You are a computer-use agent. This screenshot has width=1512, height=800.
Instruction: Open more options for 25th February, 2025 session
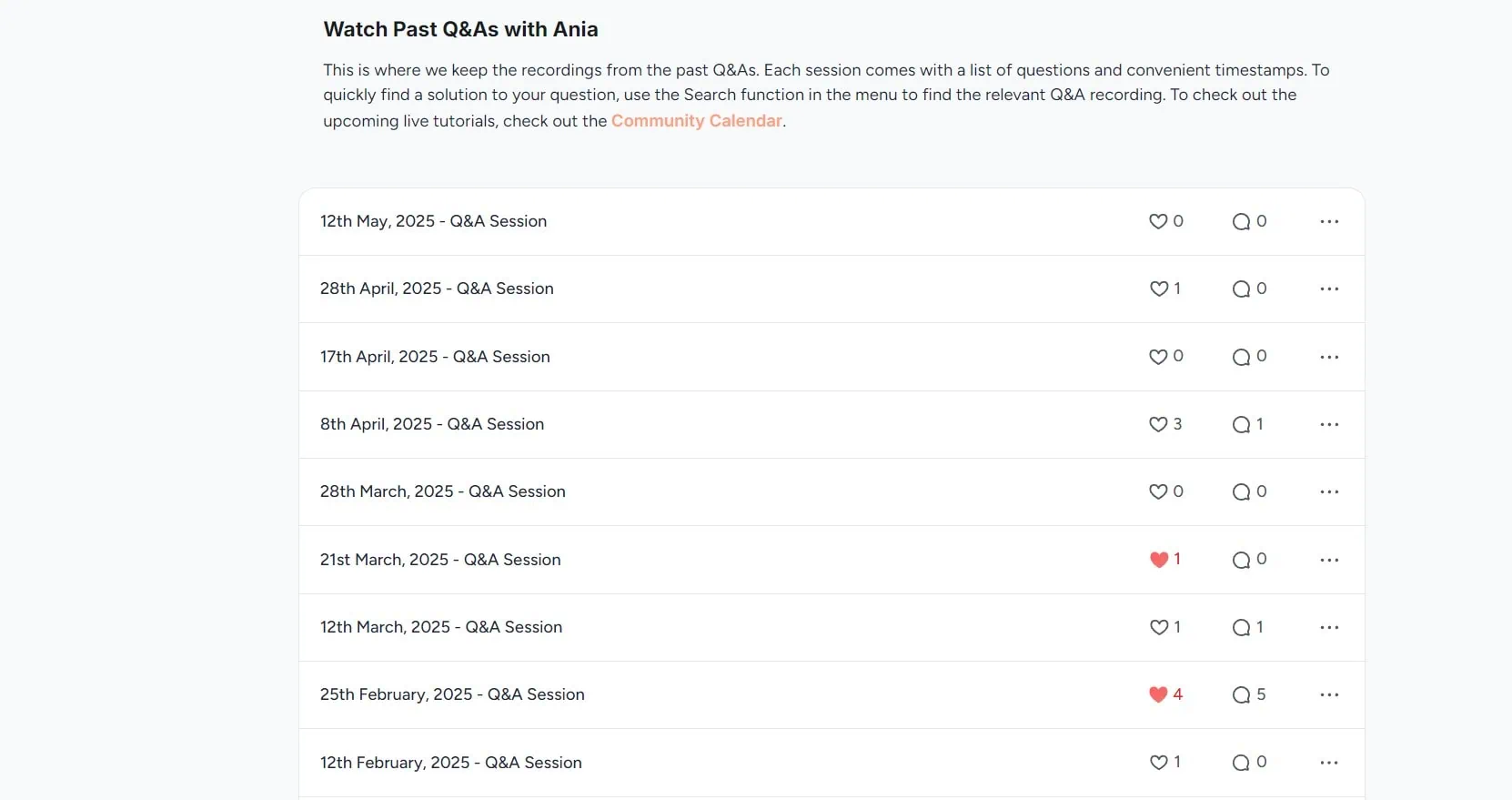pyautogui.click(x=1329, y=694)
